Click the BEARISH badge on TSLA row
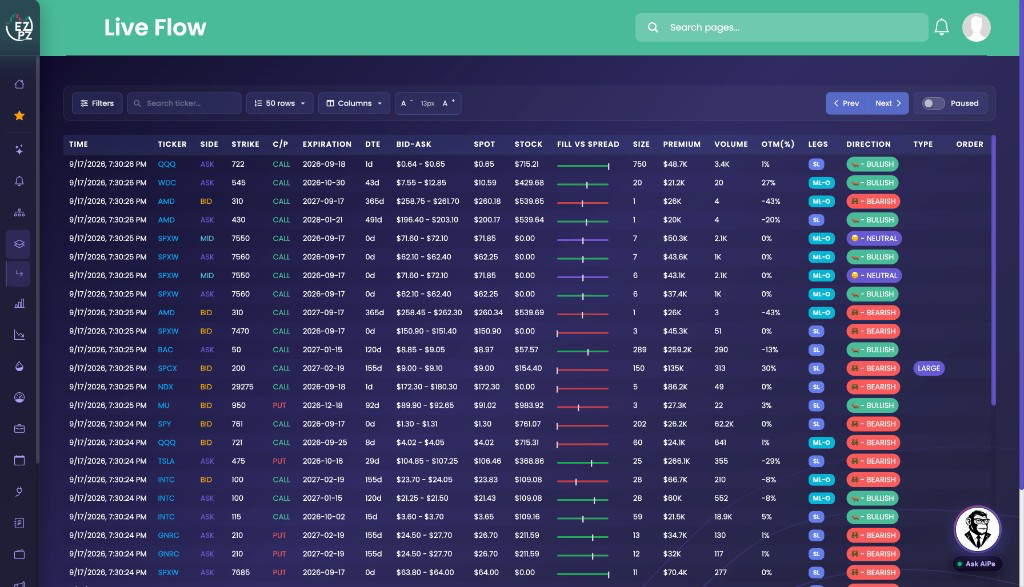 coord(873,461)
